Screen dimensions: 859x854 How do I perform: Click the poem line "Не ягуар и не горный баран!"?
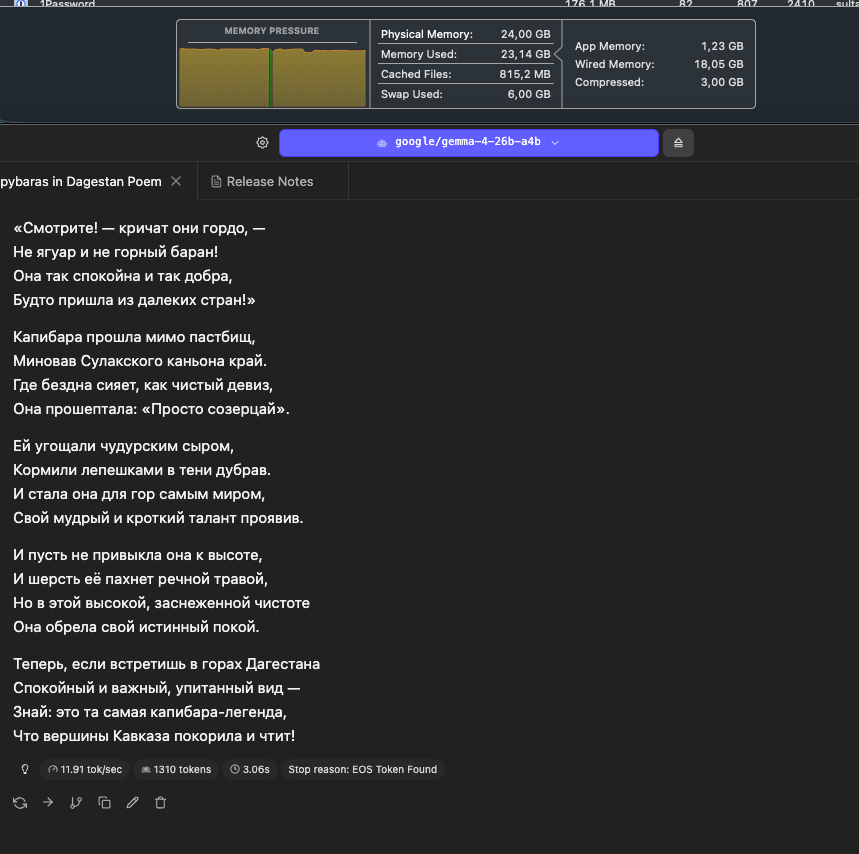coord(116,252)
